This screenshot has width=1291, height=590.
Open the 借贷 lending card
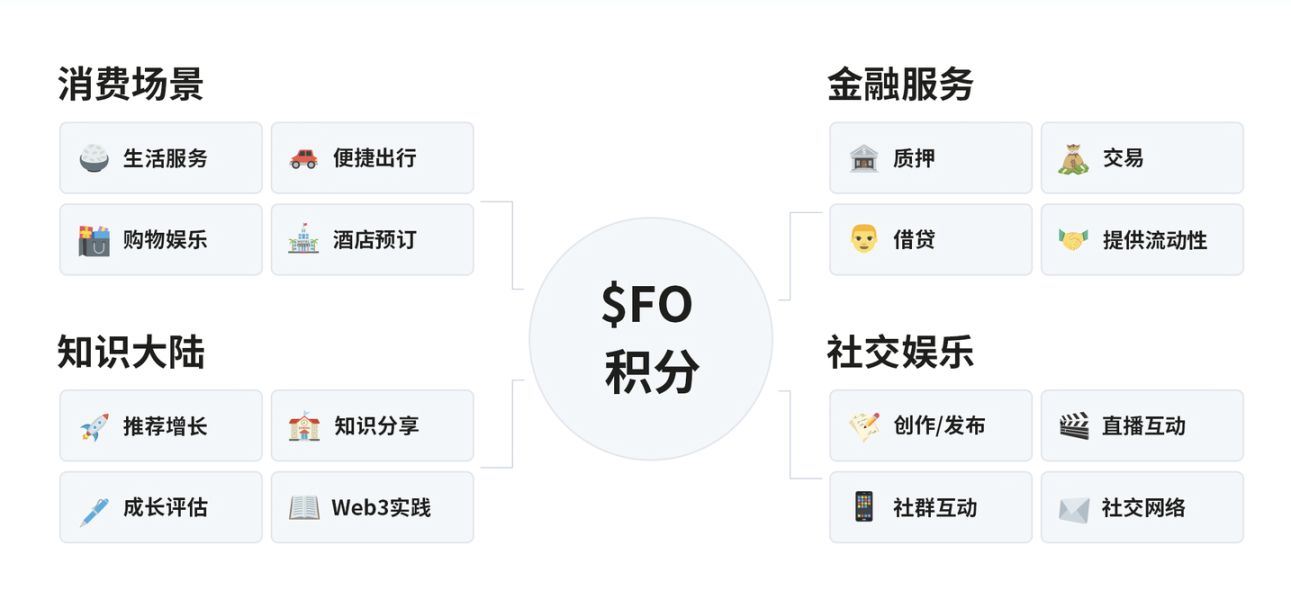coord(930,240)
